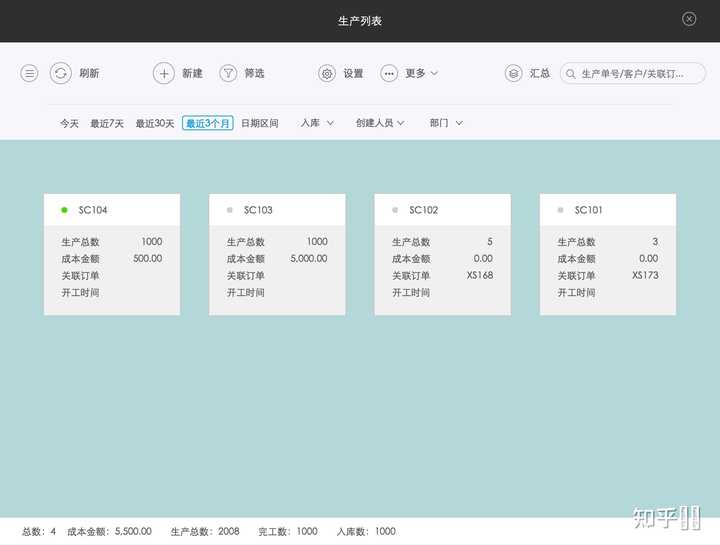Viewport: 720px width, 545px height.
Task: Focus the 生产单号/客户/关联订 search field
Action: [x=633, y=73]
